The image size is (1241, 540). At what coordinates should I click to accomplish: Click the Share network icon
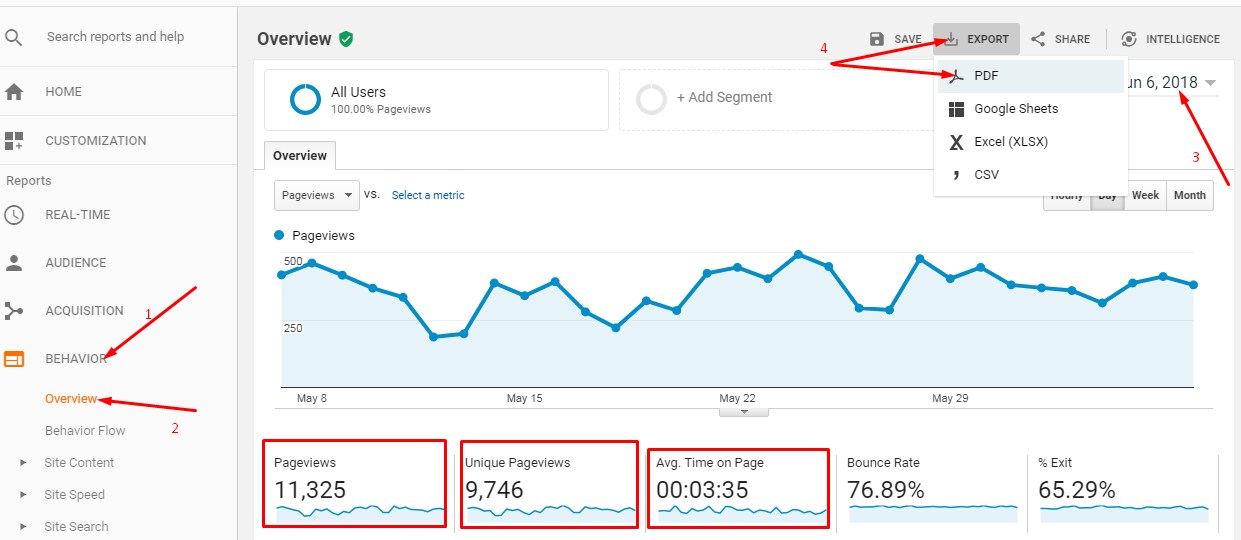click(1038, 39)
